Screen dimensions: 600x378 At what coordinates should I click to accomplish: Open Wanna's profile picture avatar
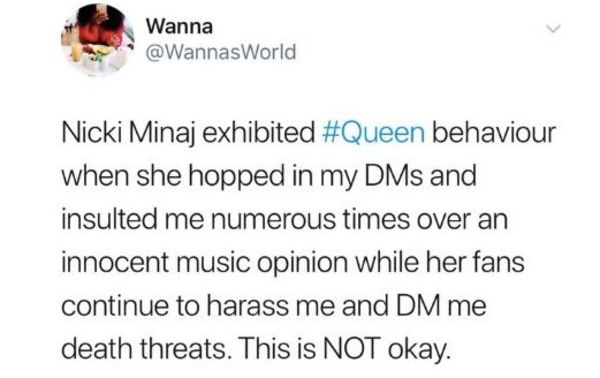pyautogui.click(x=98, y=40)
